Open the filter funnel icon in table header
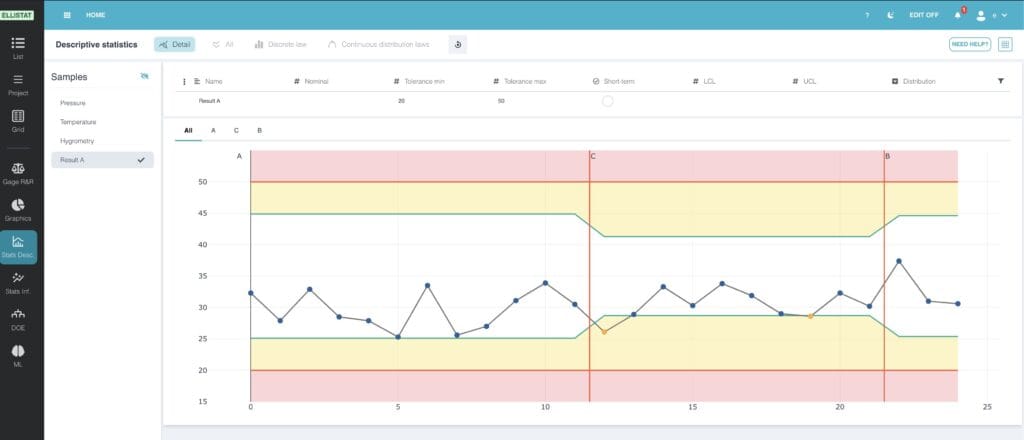1024x440 pixels. 1000,82
